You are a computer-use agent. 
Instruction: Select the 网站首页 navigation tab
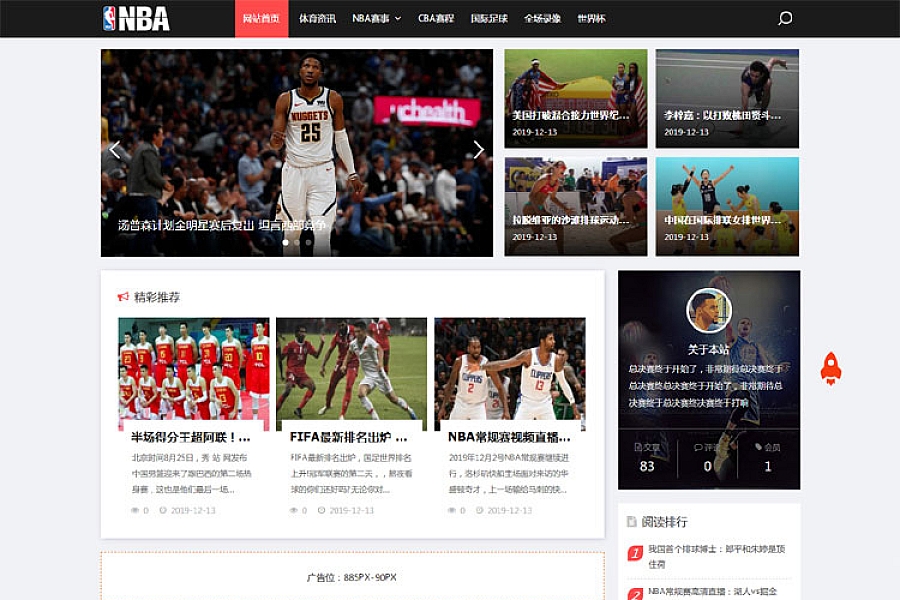coord(261,18)
